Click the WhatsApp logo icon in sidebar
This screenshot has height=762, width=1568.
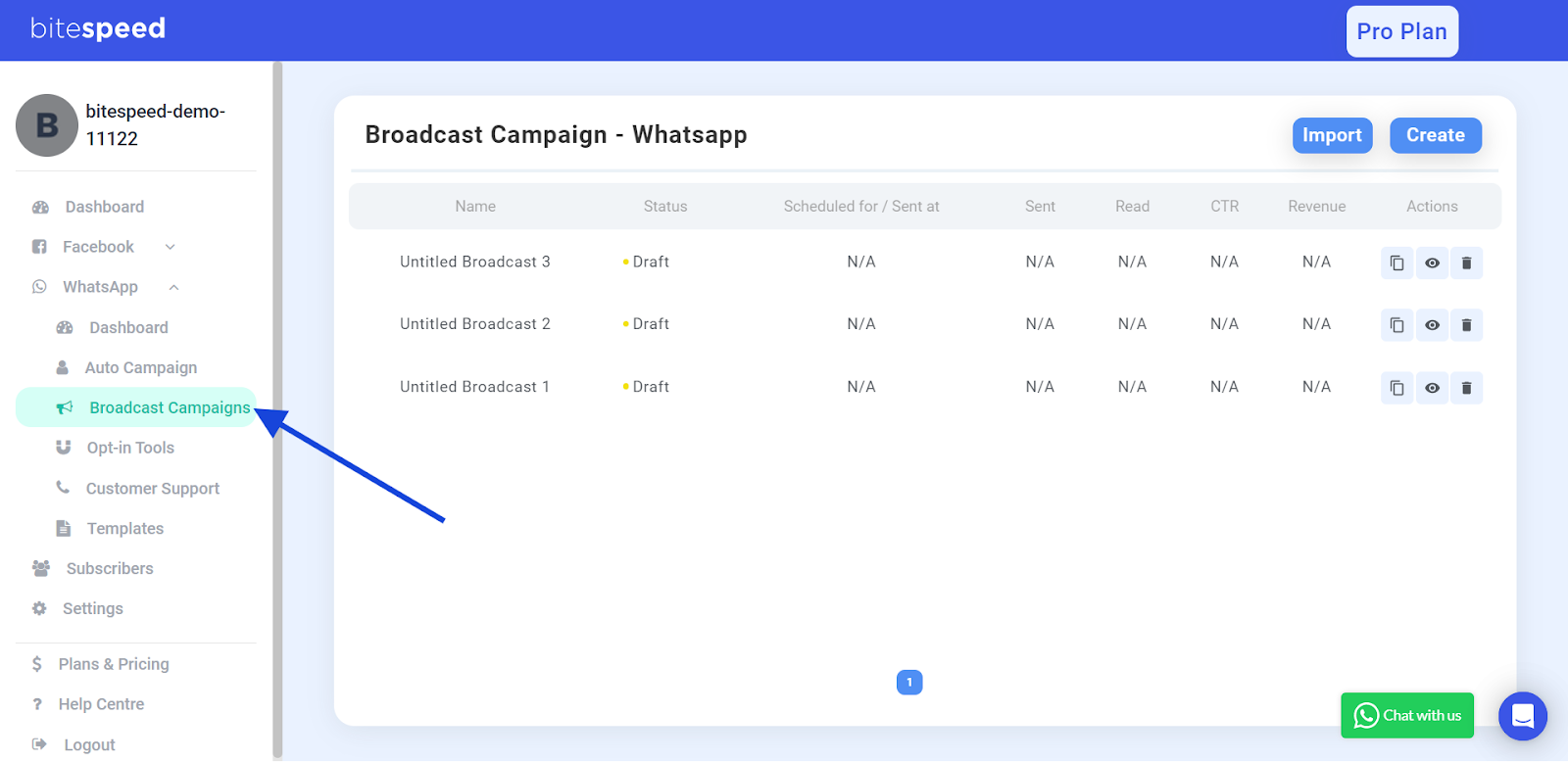pos(39,287)
